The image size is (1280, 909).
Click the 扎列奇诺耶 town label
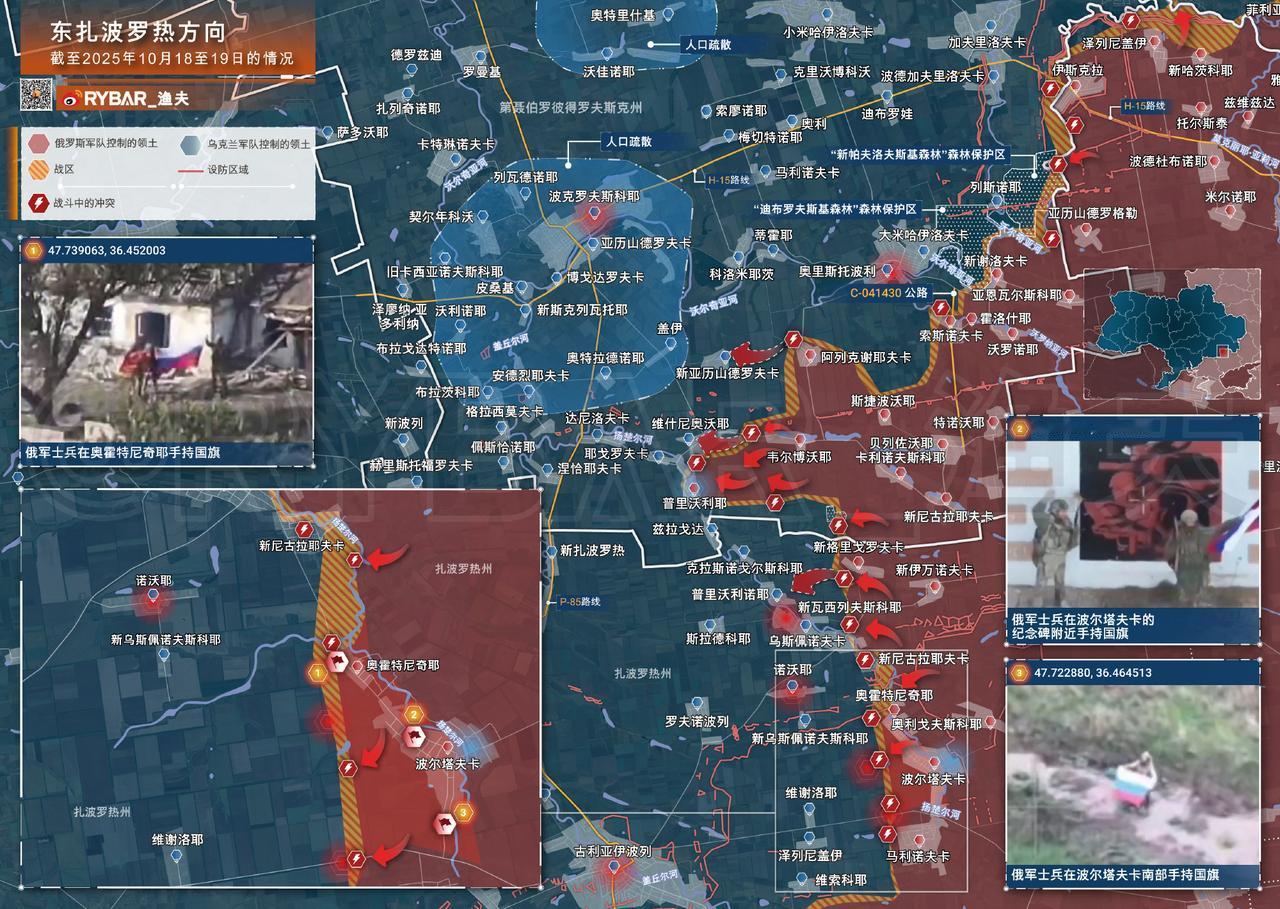[x=408, y=107]
